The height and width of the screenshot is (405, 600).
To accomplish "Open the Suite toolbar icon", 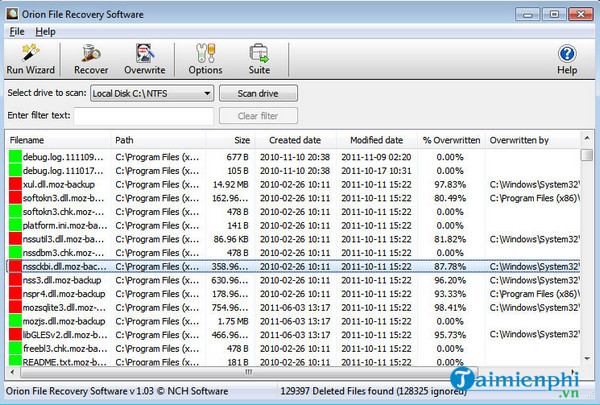I will pos(259,59).
